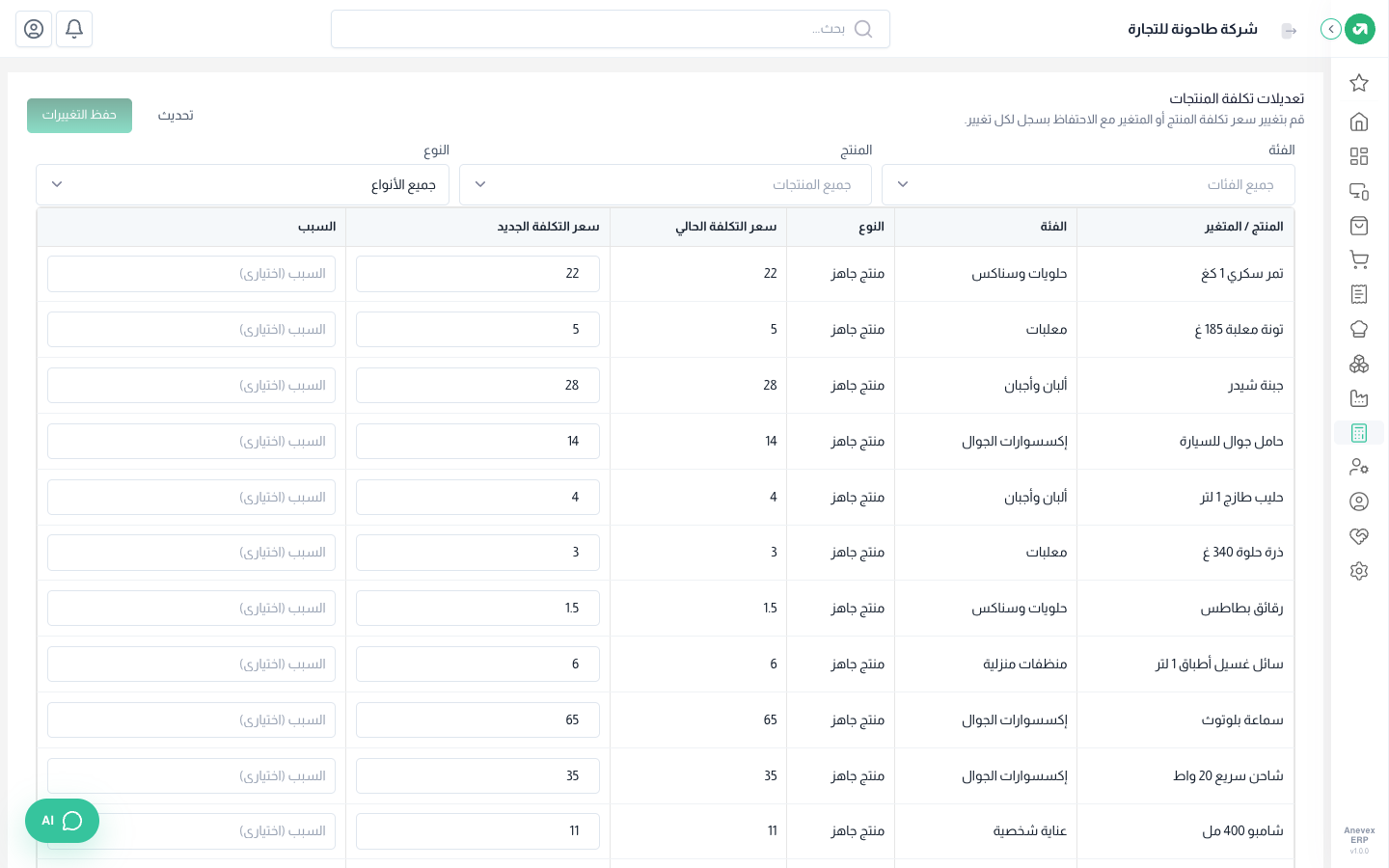Open the factory icon in sidebar
This screenshot has height=868, width=1389.
(1359, 398)
